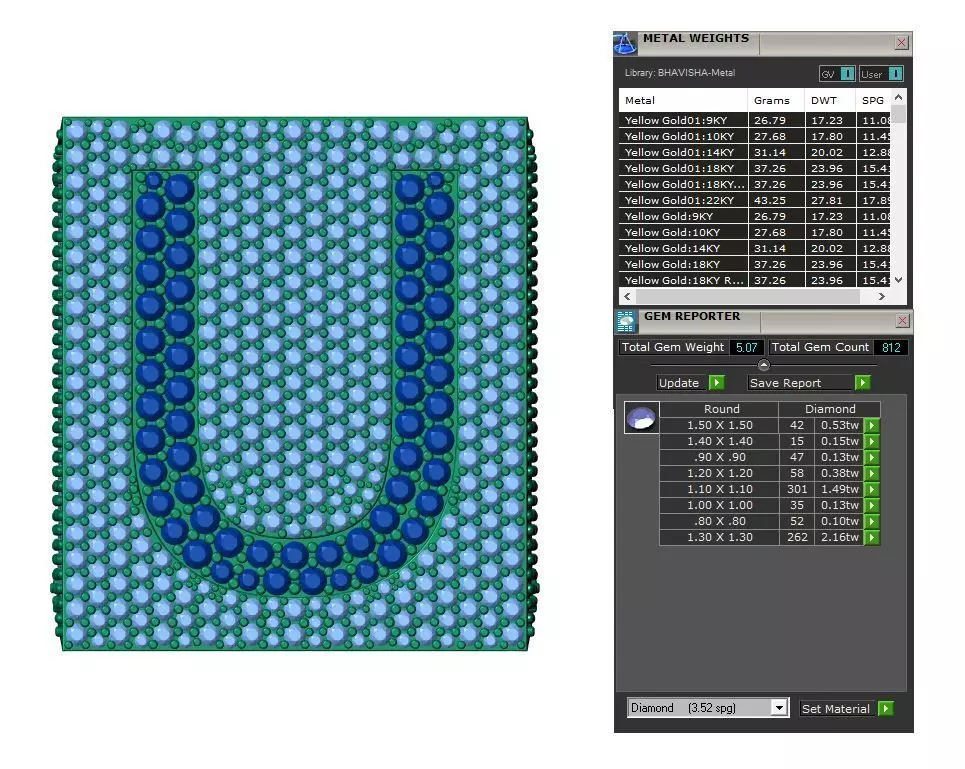Click green arrow for 1.30 X 1.30 row
The width and height of the screenshot is (965, 769).
pos(871,537)
